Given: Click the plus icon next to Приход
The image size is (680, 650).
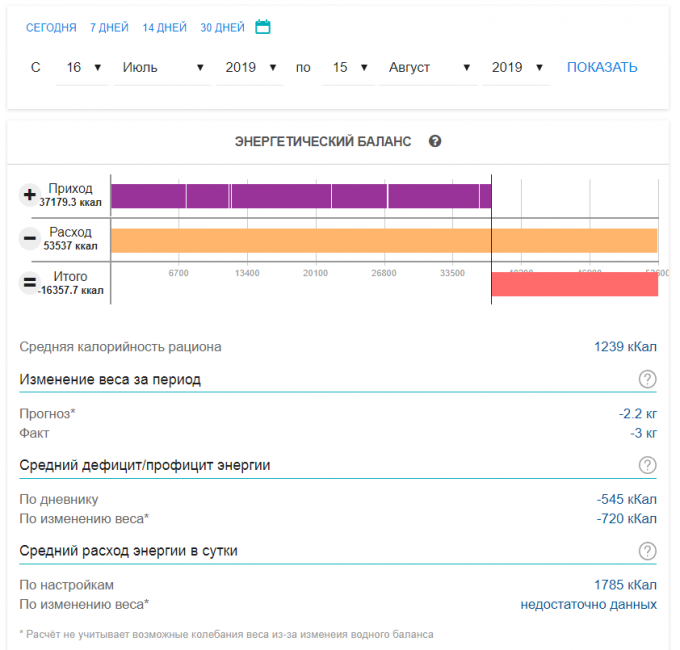Looking at the screenshot, I should (30, 195).
